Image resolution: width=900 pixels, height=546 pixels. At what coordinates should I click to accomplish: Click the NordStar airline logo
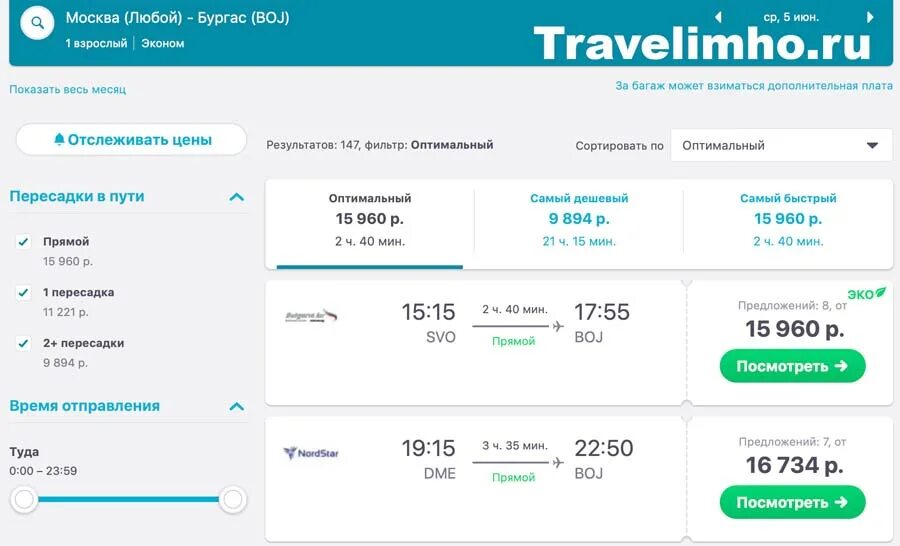pos(311,453)
